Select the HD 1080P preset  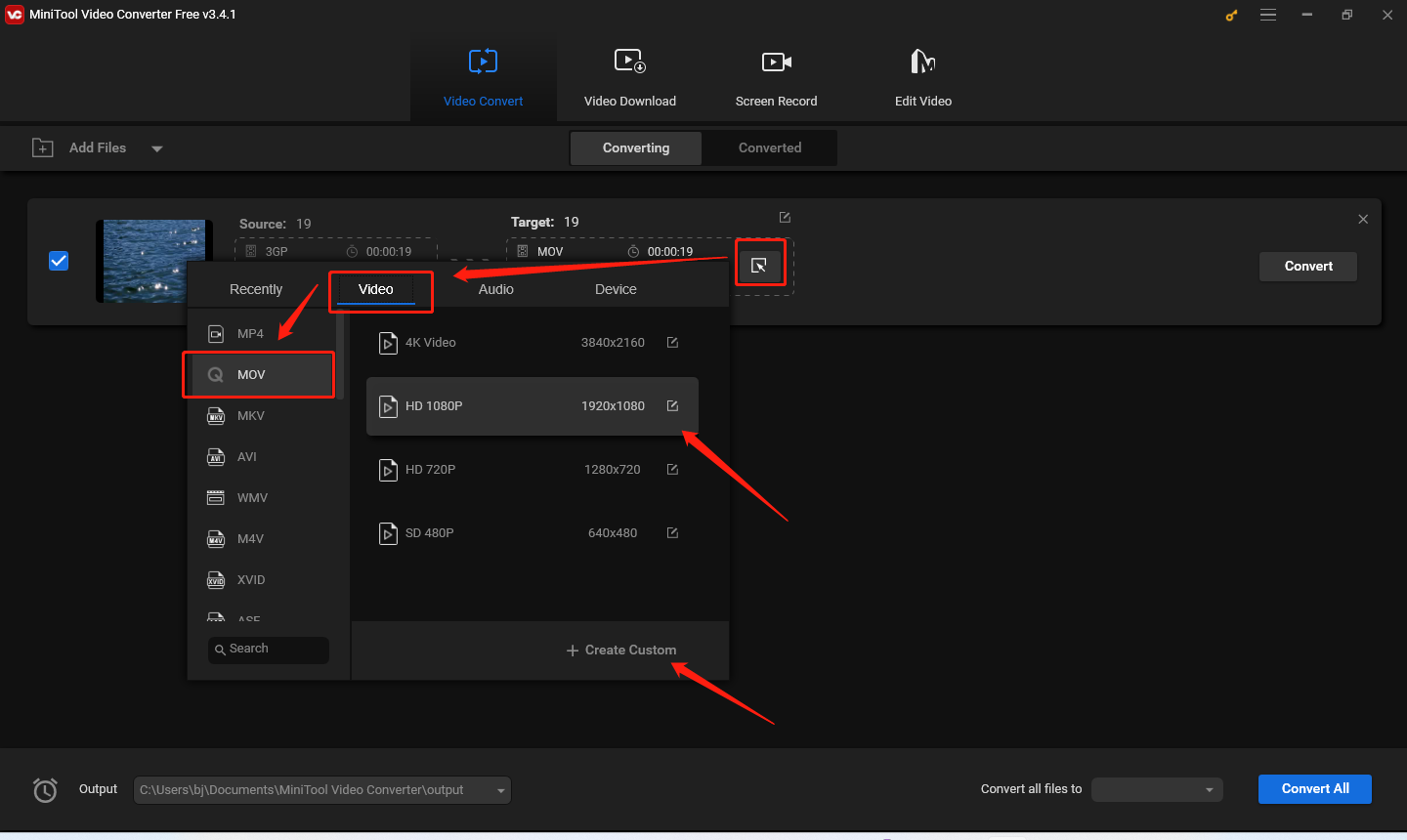click(533, 406)
